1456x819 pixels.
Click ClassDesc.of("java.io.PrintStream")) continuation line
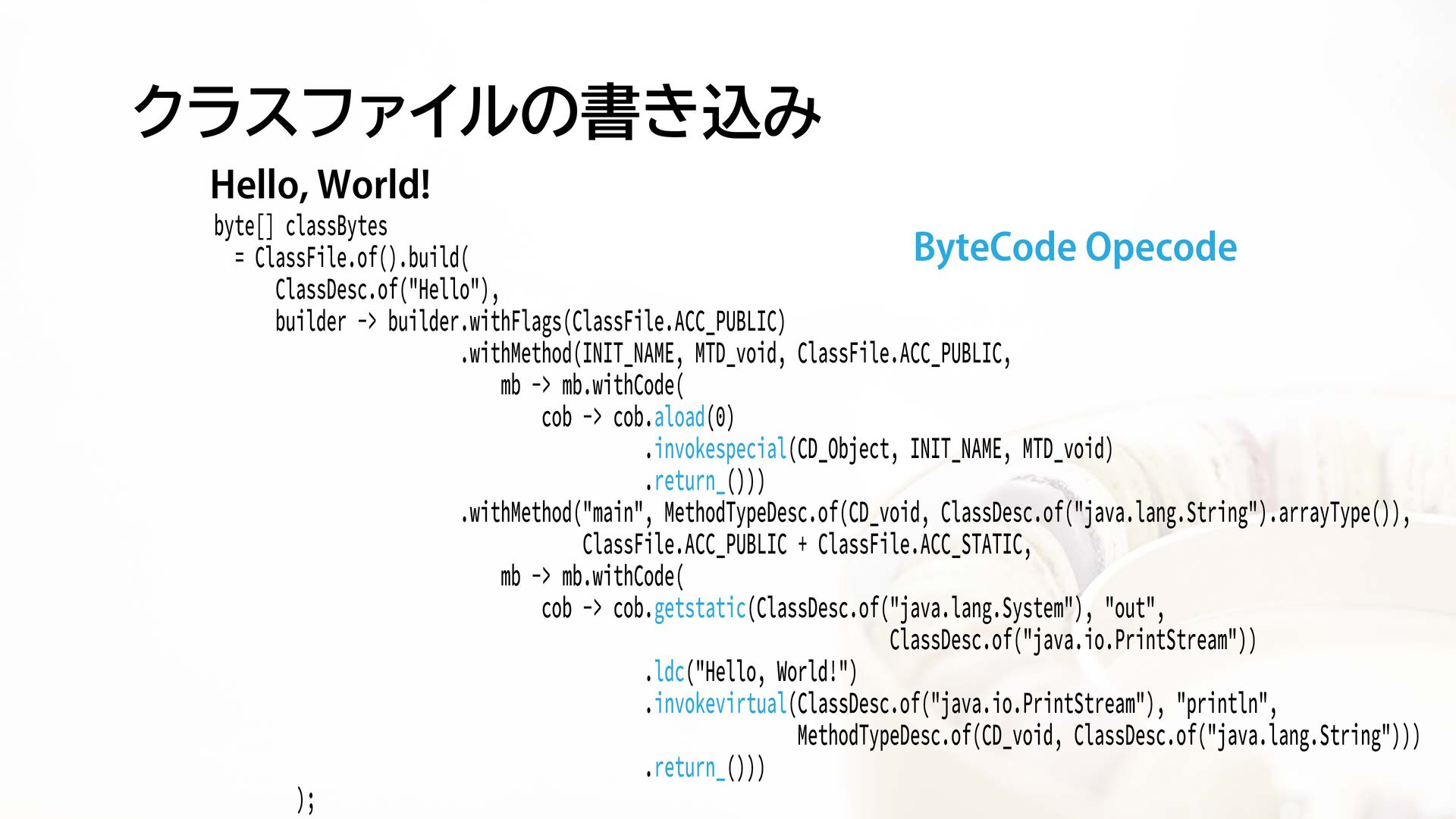click(1073, 640)
